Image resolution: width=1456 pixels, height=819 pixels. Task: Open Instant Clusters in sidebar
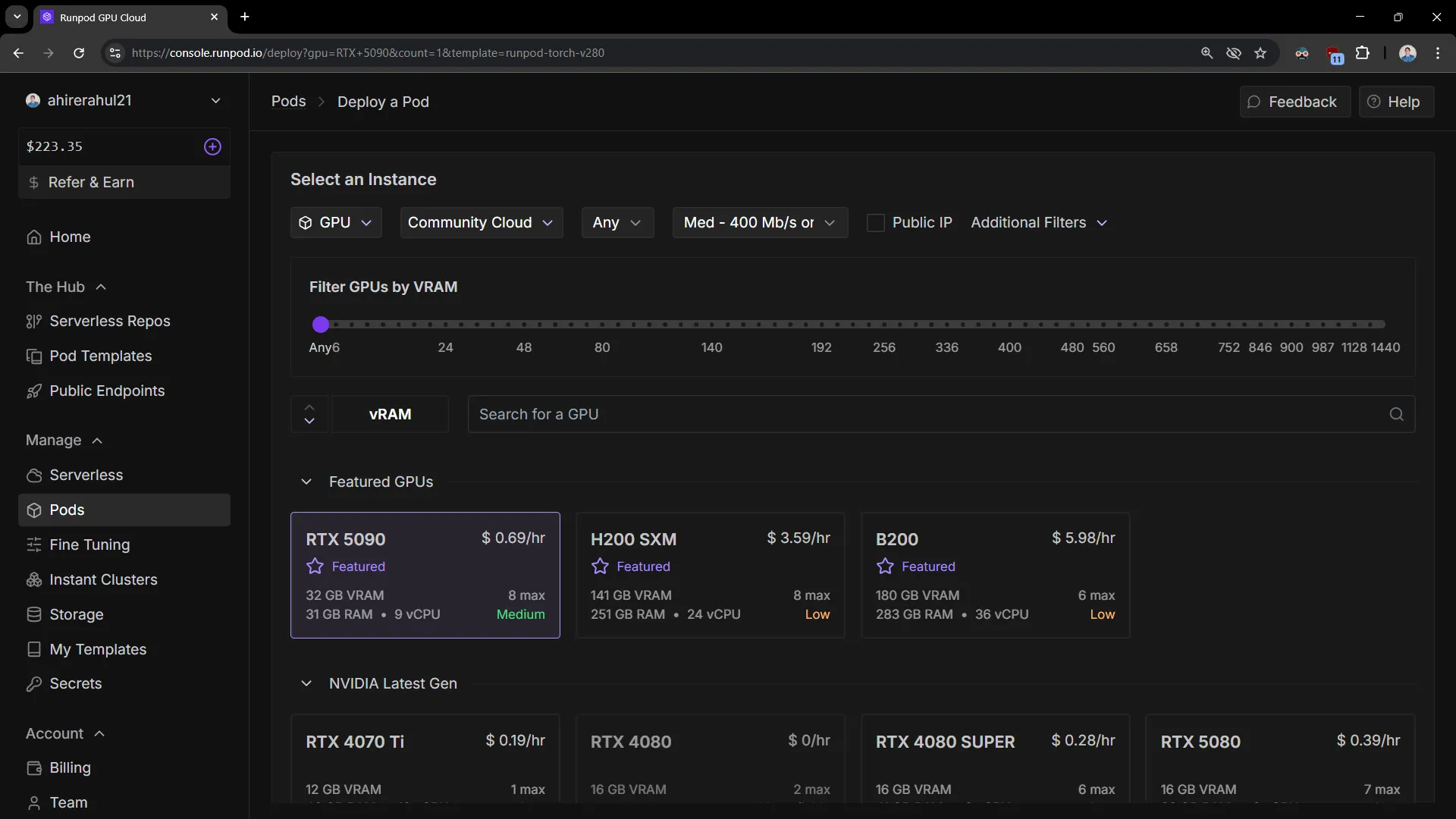pyautogui.click(x=103, y=579)
